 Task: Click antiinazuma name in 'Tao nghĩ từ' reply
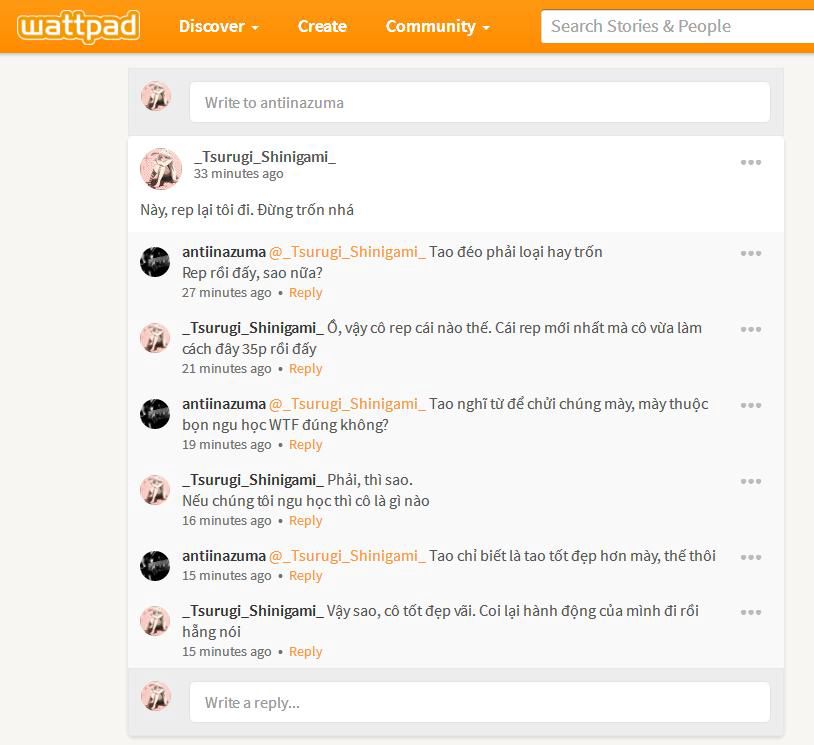coord(224,404)
